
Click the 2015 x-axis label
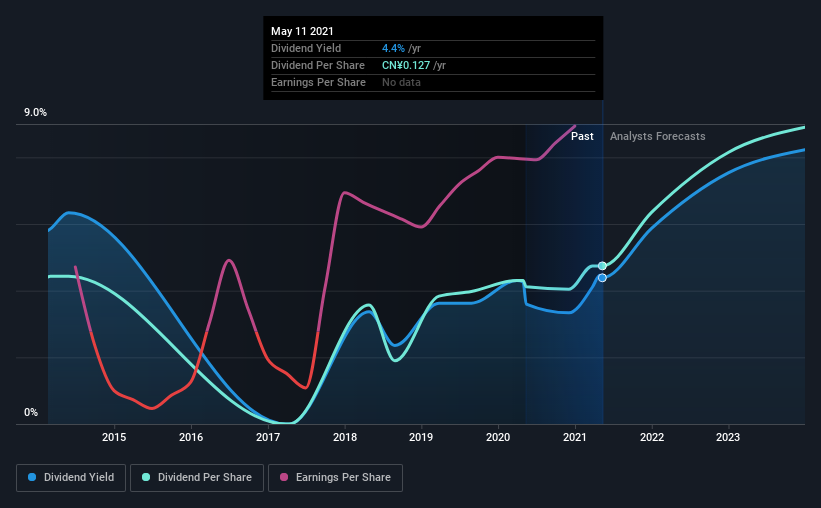(114, 437)
